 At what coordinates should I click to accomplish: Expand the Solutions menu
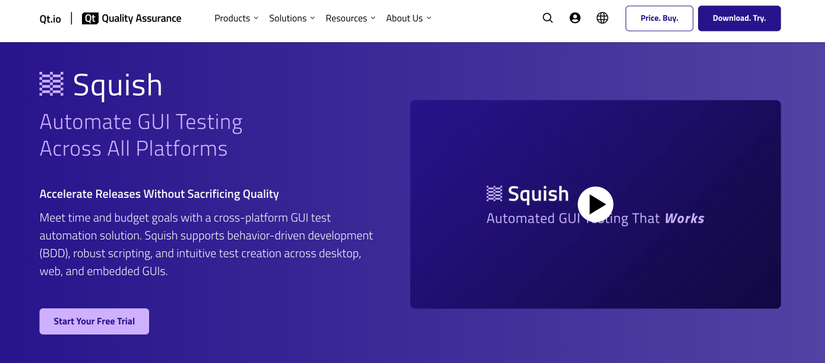click(x=292, y=18)
